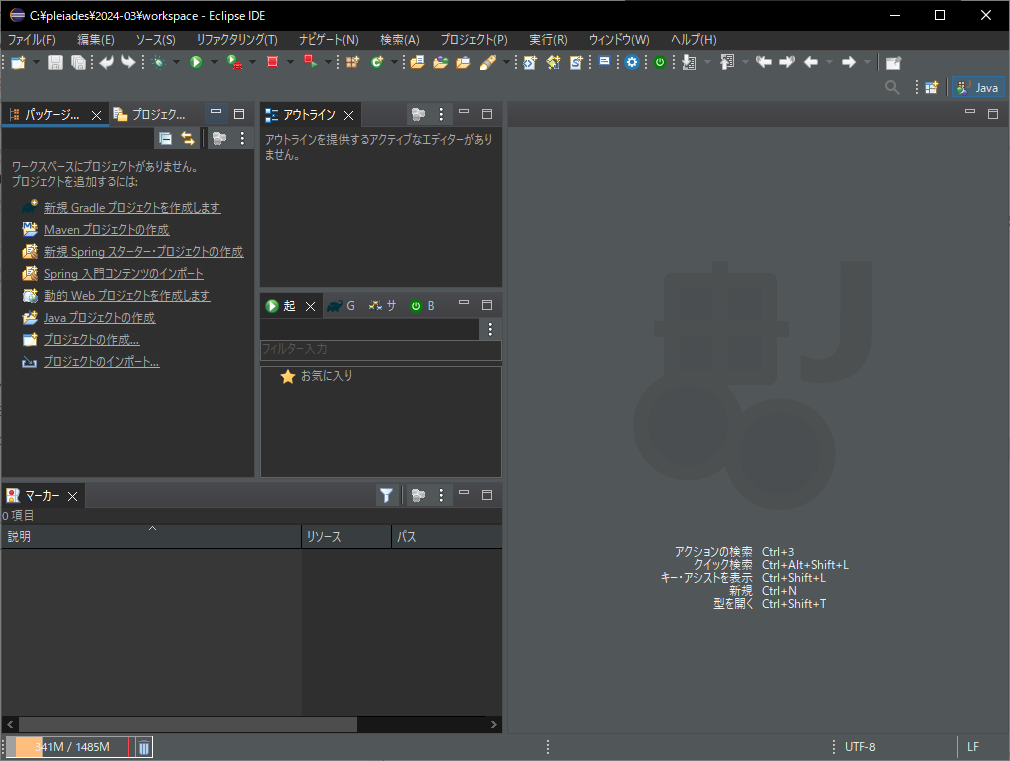The width and height of the screenshot is (1010, 761).
Task: Toggle Link with Editor in Package Explorer
Action: pyautogui.click(x=187, y=138)
